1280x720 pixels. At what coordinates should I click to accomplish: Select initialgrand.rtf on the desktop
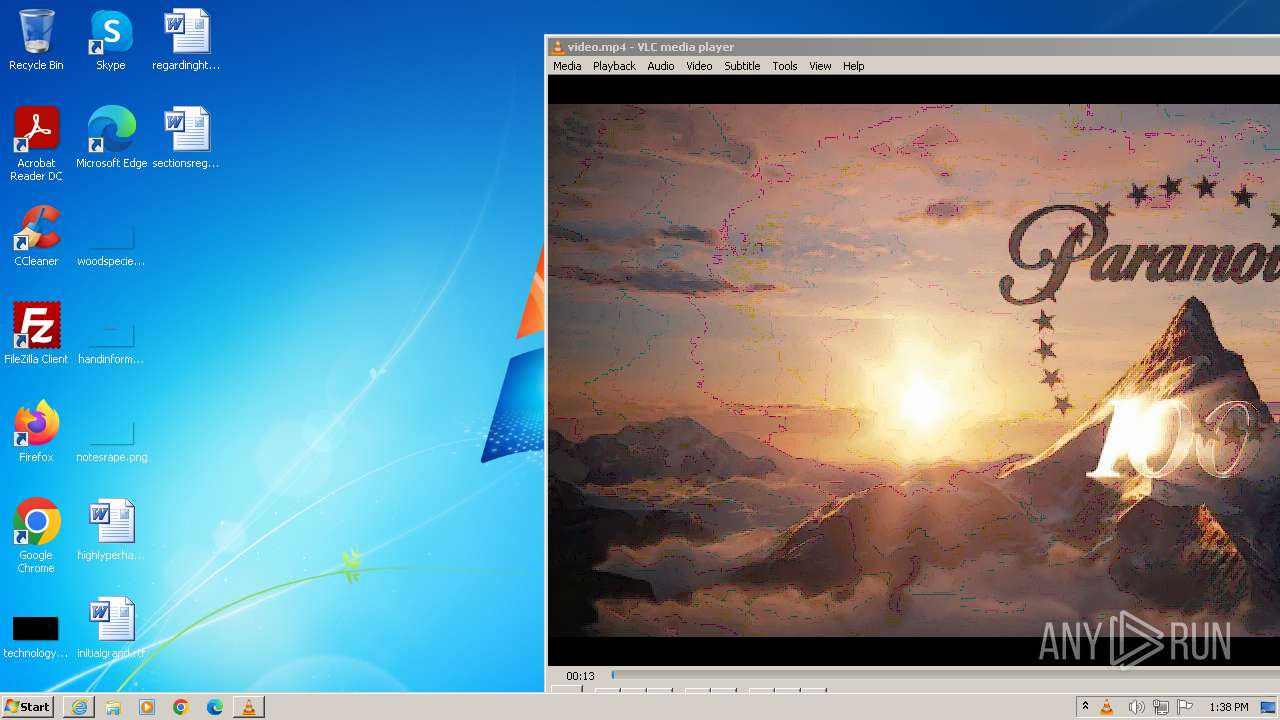[x=111, y=628]
